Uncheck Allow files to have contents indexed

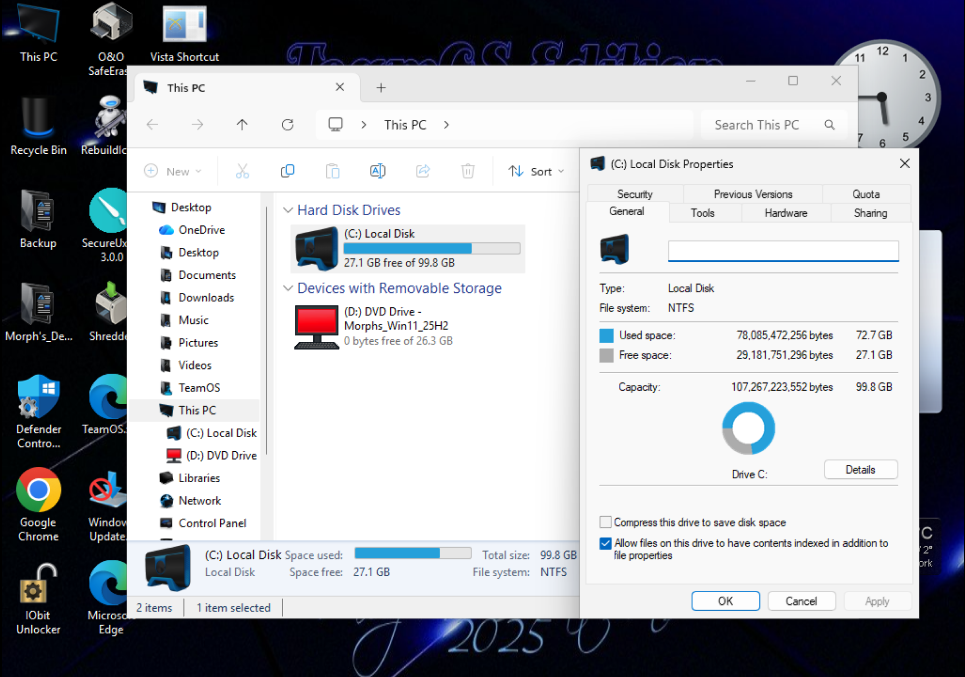(x=606, y=544)
